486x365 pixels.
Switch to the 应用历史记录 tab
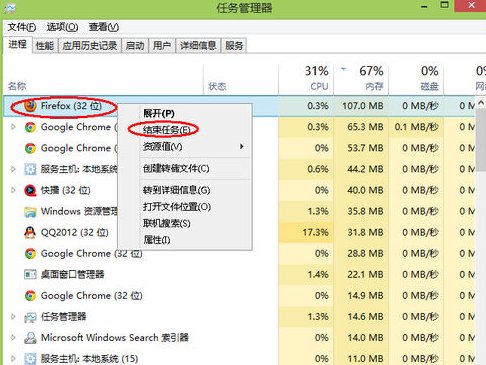coord(90,46)
